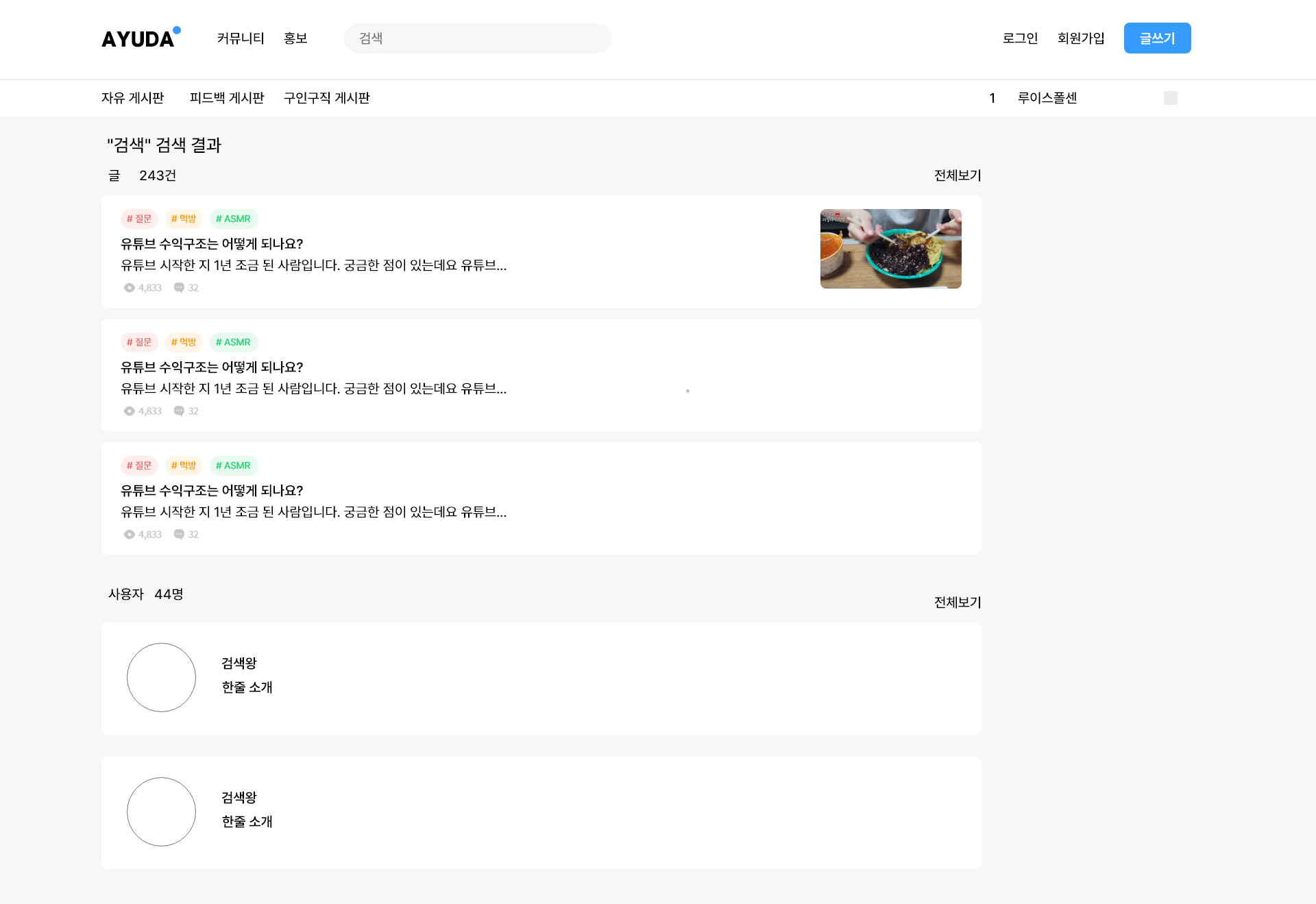Click comment bubble icon on first post
Viewport: 1316px width, 904px height.
tap(179, 288)
